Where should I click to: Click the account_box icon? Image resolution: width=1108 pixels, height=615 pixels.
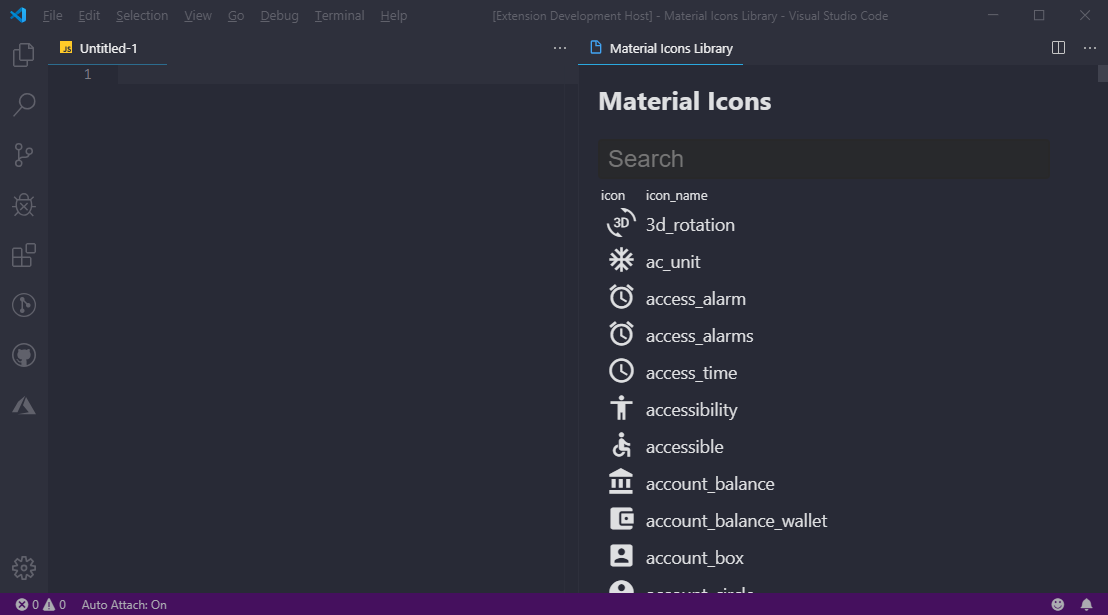(x=621, y=556)
